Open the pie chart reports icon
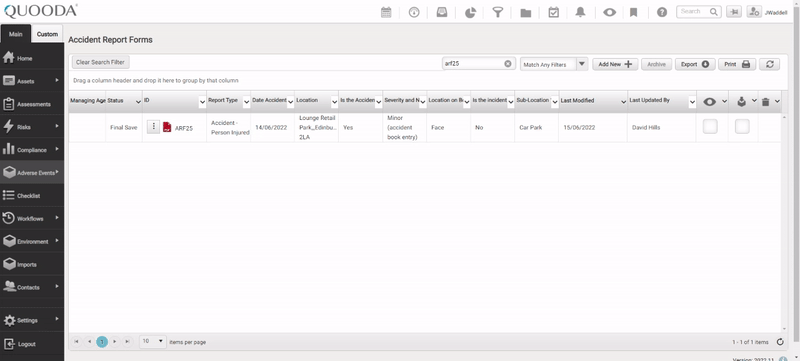Viewport: 800px width, 361px height. click(470, 12)
